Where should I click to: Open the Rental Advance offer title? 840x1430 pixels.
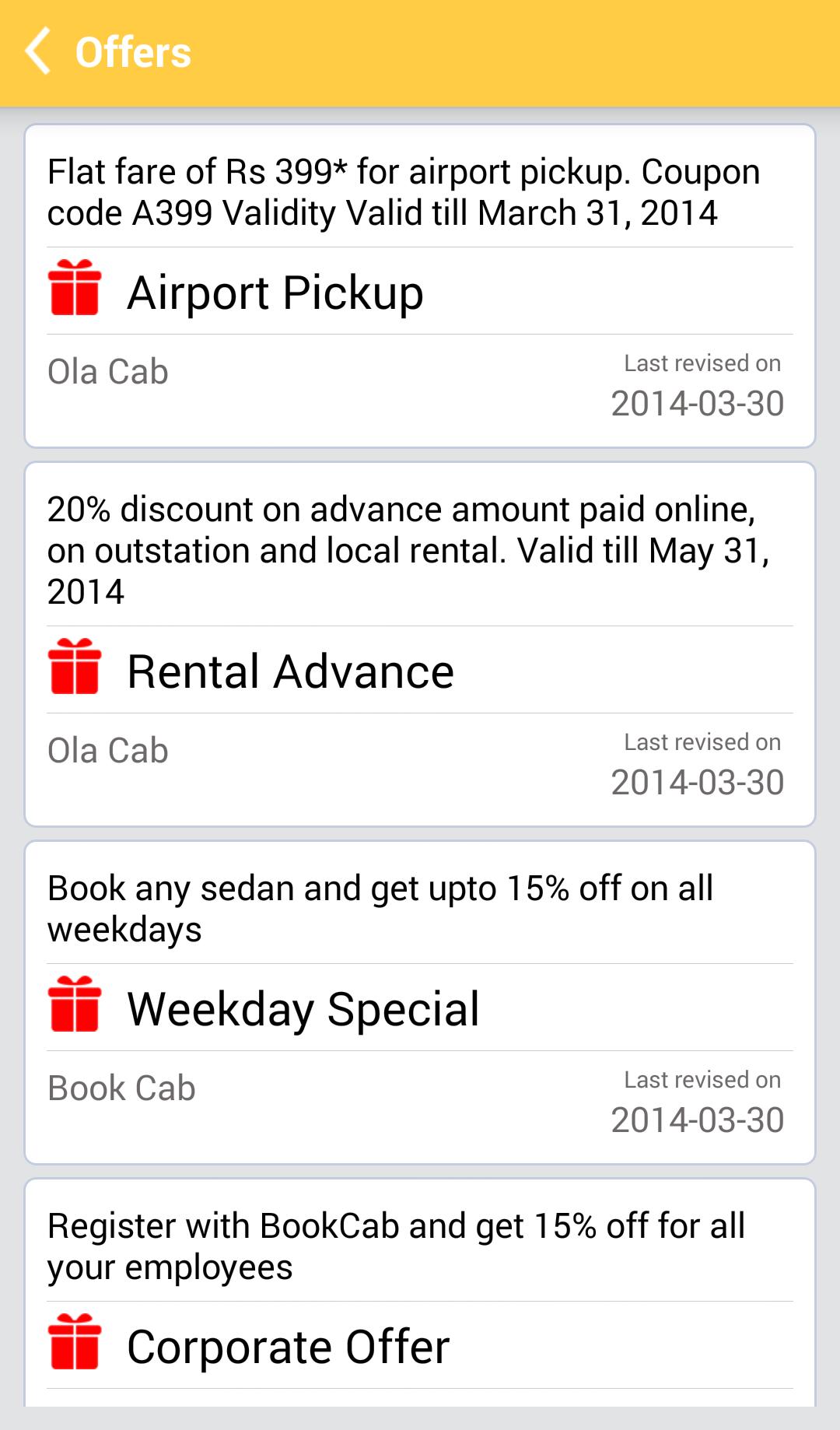[x=290, y=671]
